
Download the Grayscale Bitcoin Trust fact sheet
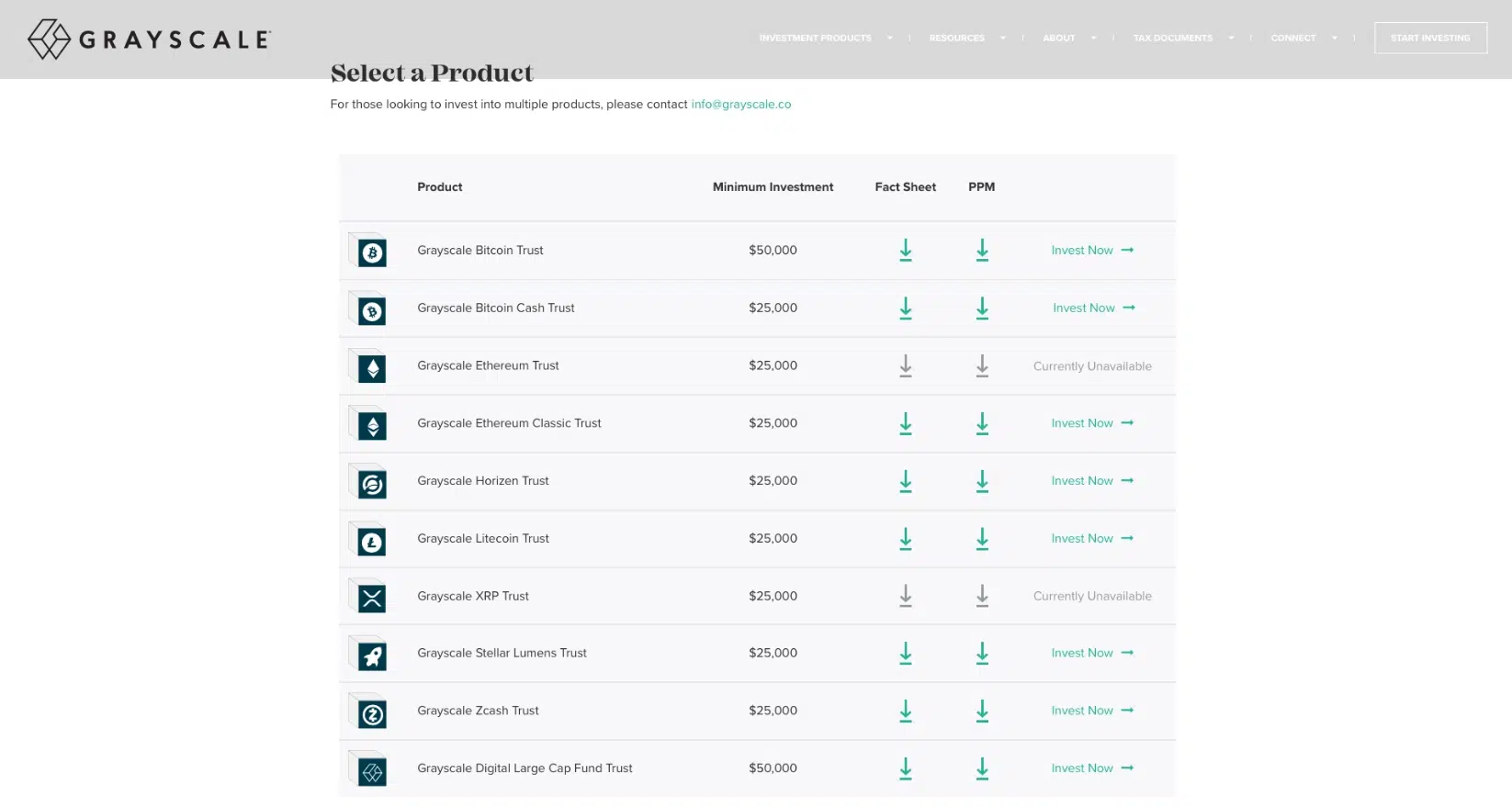click(x=905, y=251)
